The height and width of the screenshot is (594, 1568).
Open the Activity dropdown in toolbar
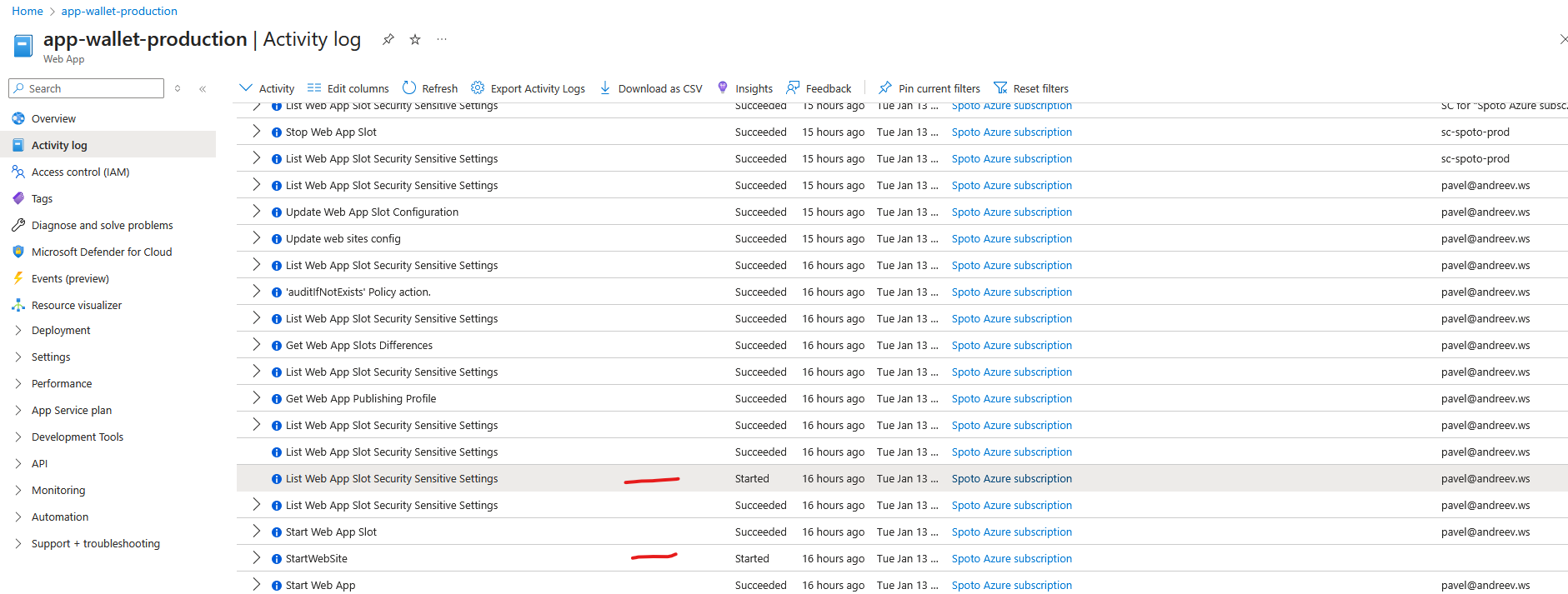[x=267, y=88]
